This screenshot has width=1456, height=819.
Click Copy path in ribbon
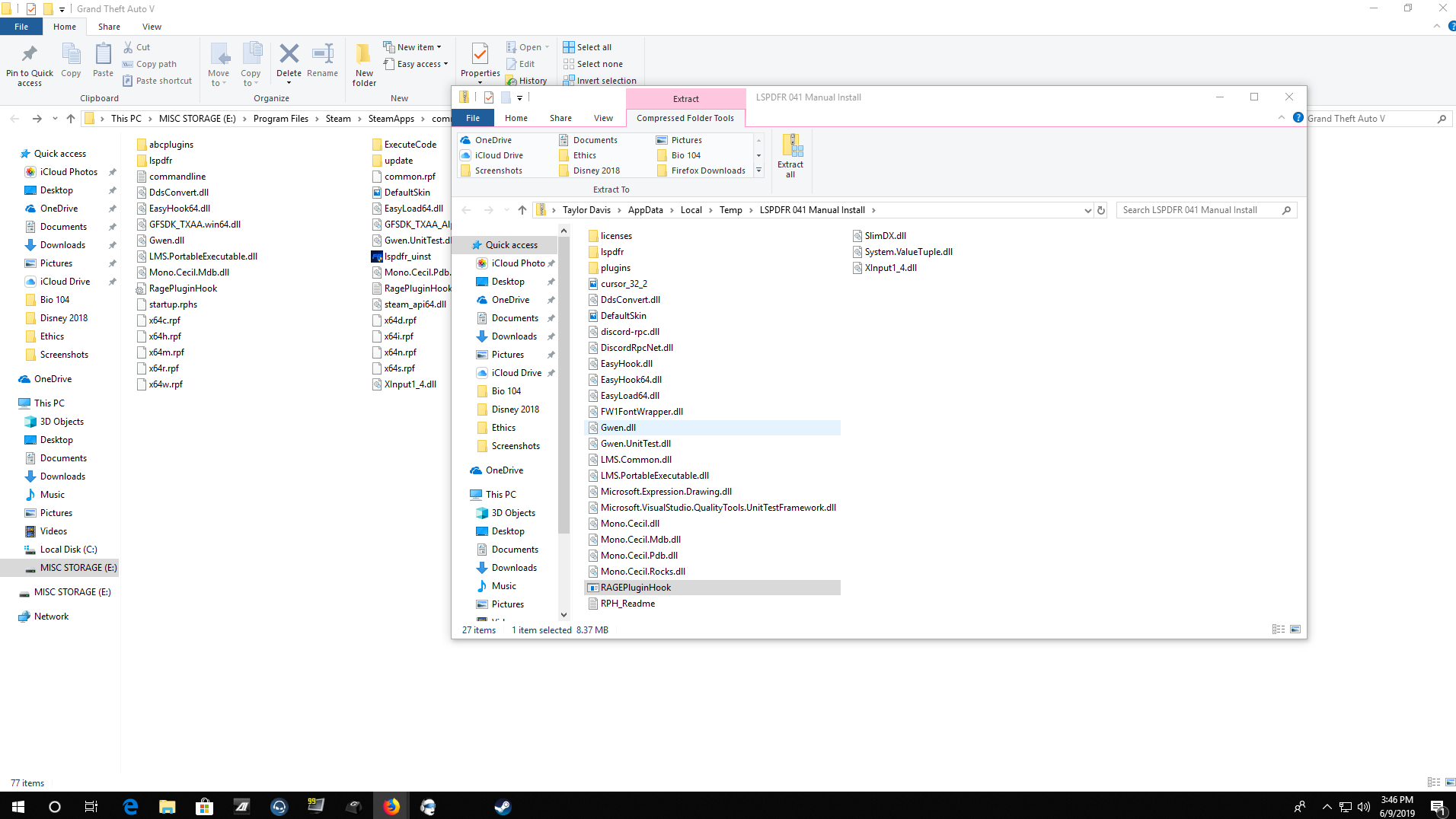[x=149, y=64]
